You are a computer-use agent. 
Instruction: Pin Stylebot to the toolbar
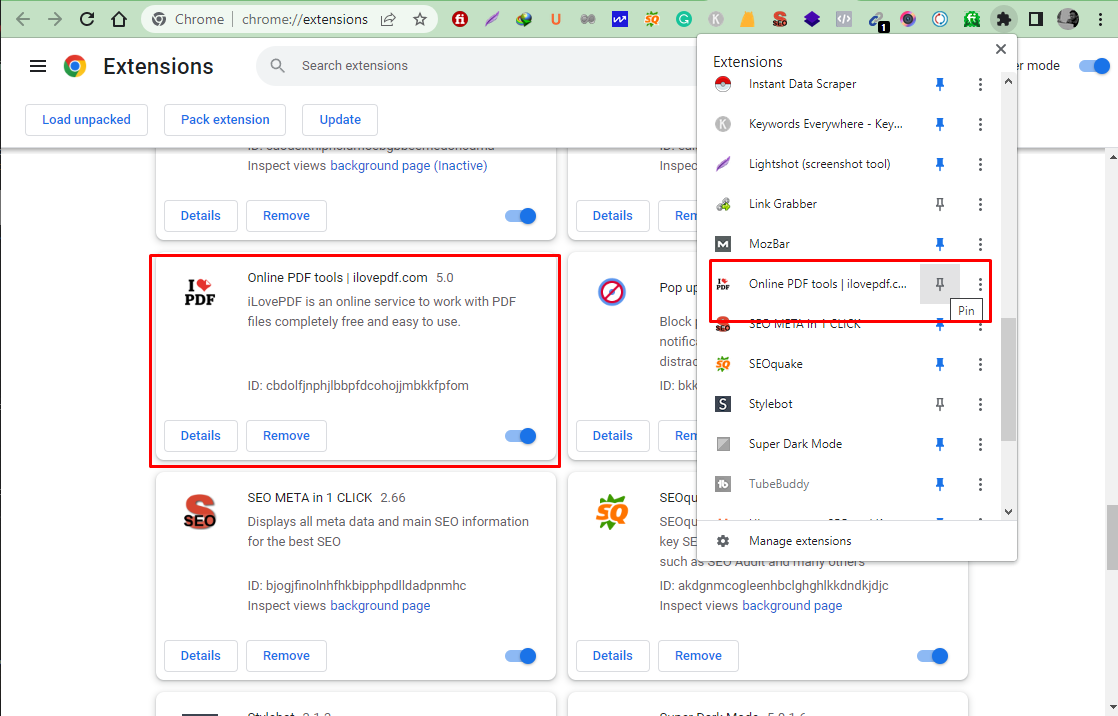click(x=940, y=404)
